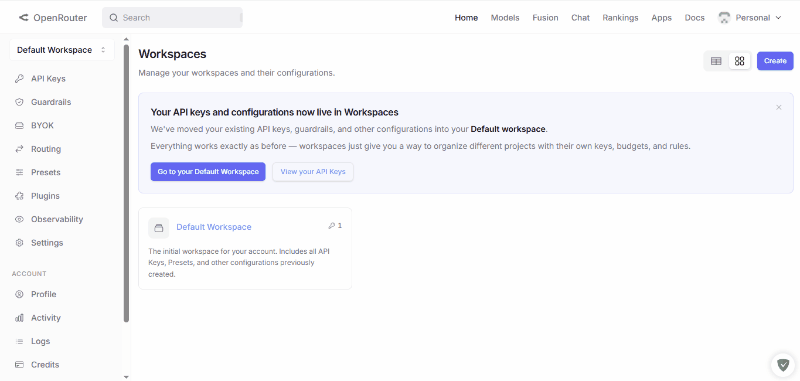Viewport: 800px width, 381px height.
Task: Click the search magnifier icon
Action: (114, 17)
